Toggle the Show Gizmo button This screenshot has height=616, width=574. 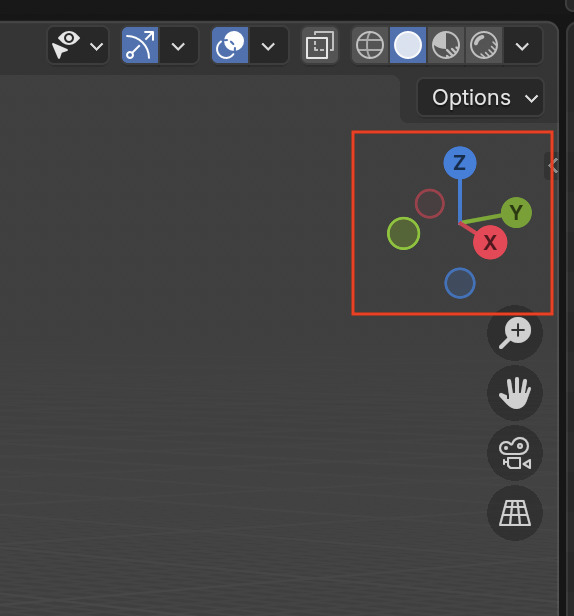click(x=140, y=45)
